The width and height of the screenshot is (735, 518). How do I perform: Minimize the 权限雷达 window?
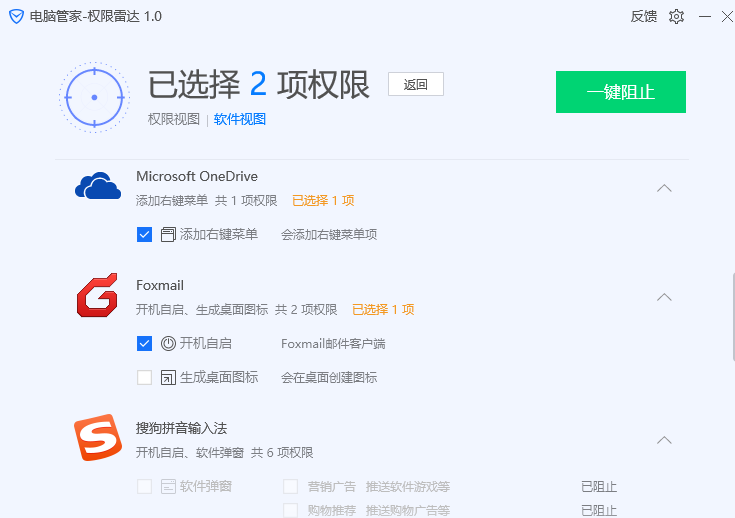coord(705,17)
